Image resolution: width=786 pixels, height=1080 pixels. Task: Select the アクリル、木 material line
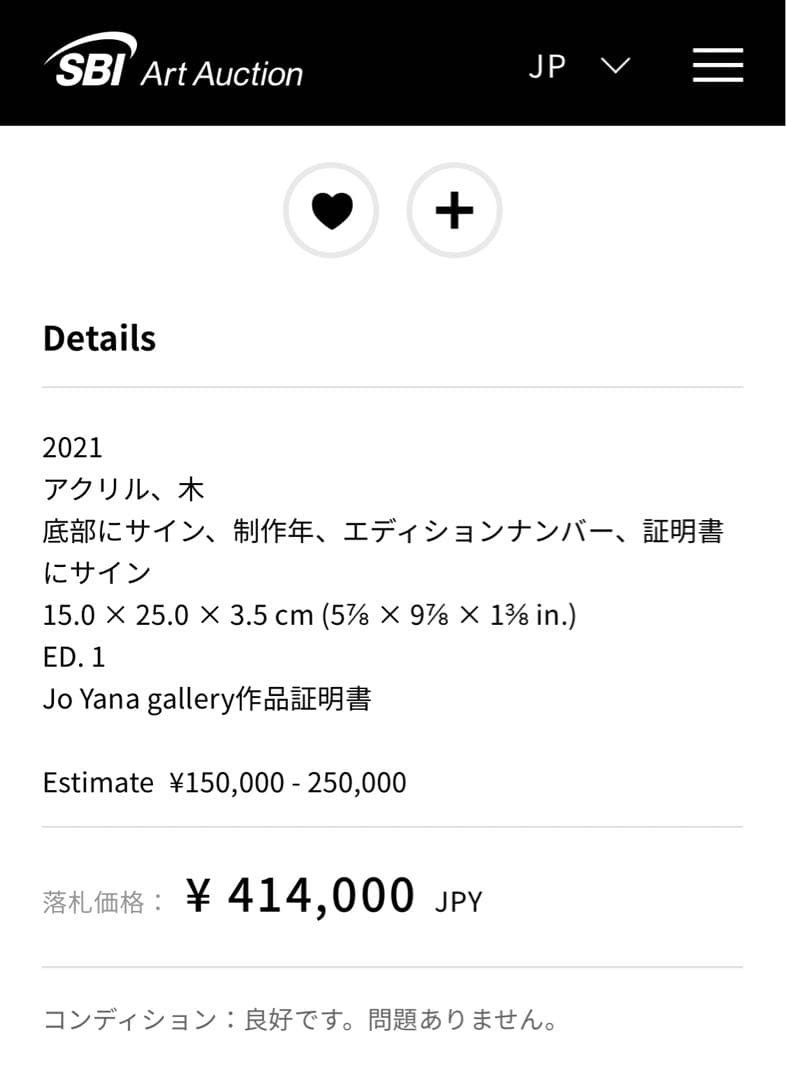coord(124,489)
